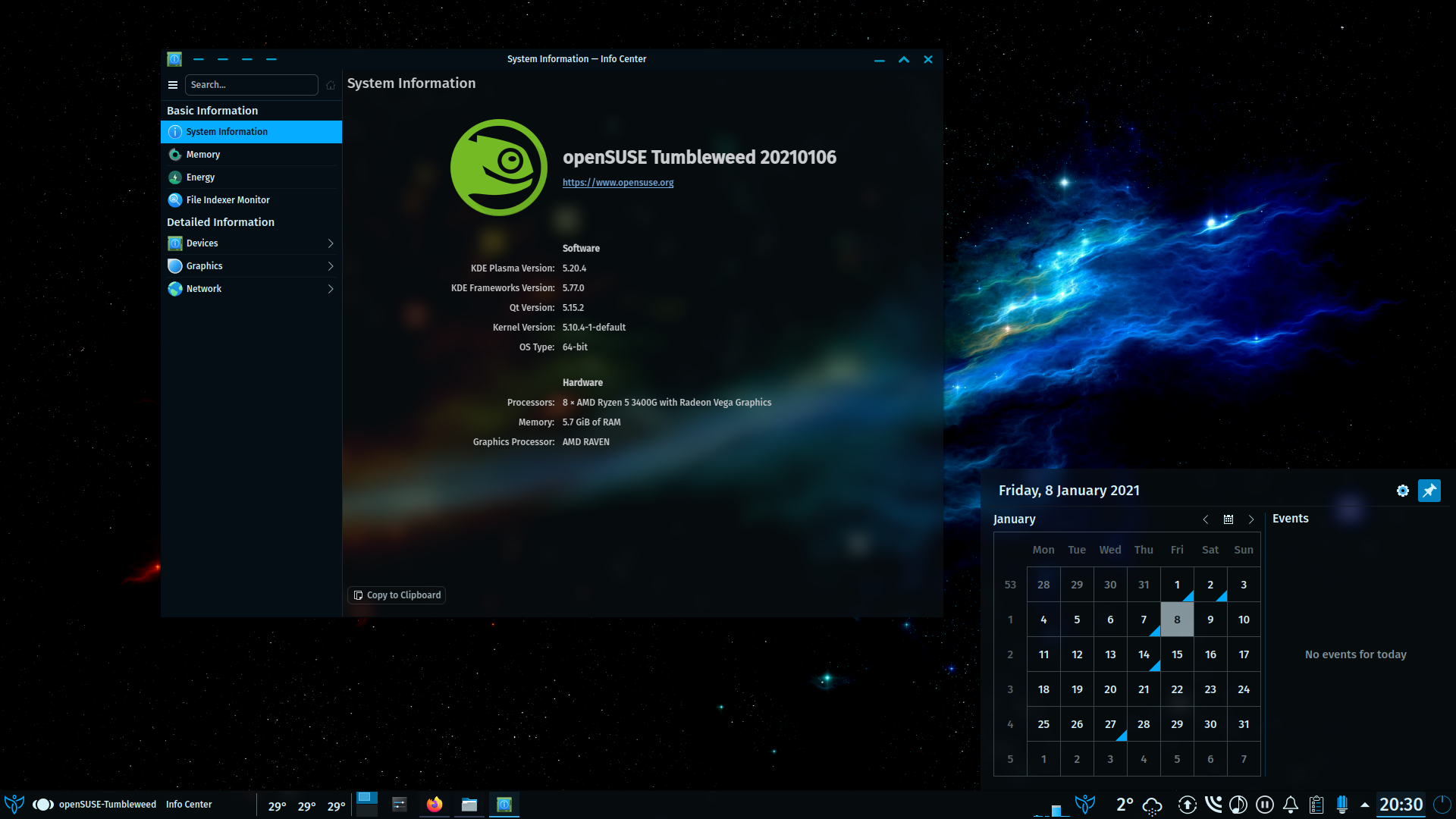Reset calendar to today icon
This screenshot has height=819, width=1456.
coord(1228,519)
